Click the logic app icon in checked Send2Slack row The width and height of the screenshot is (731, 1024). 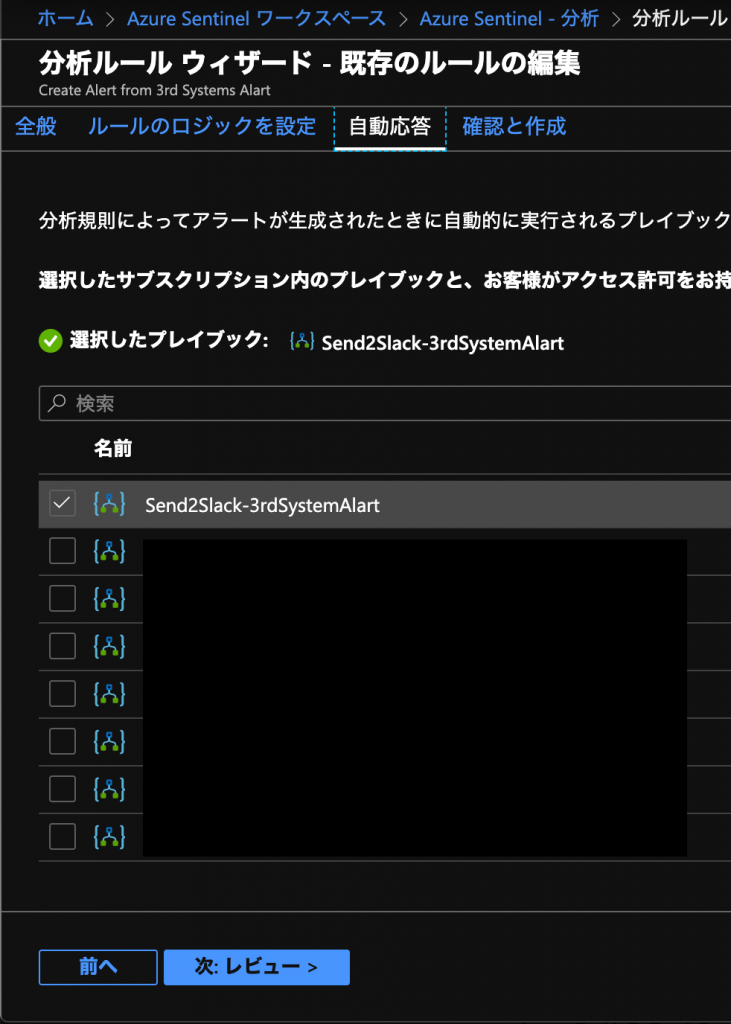tap(109, 504)
